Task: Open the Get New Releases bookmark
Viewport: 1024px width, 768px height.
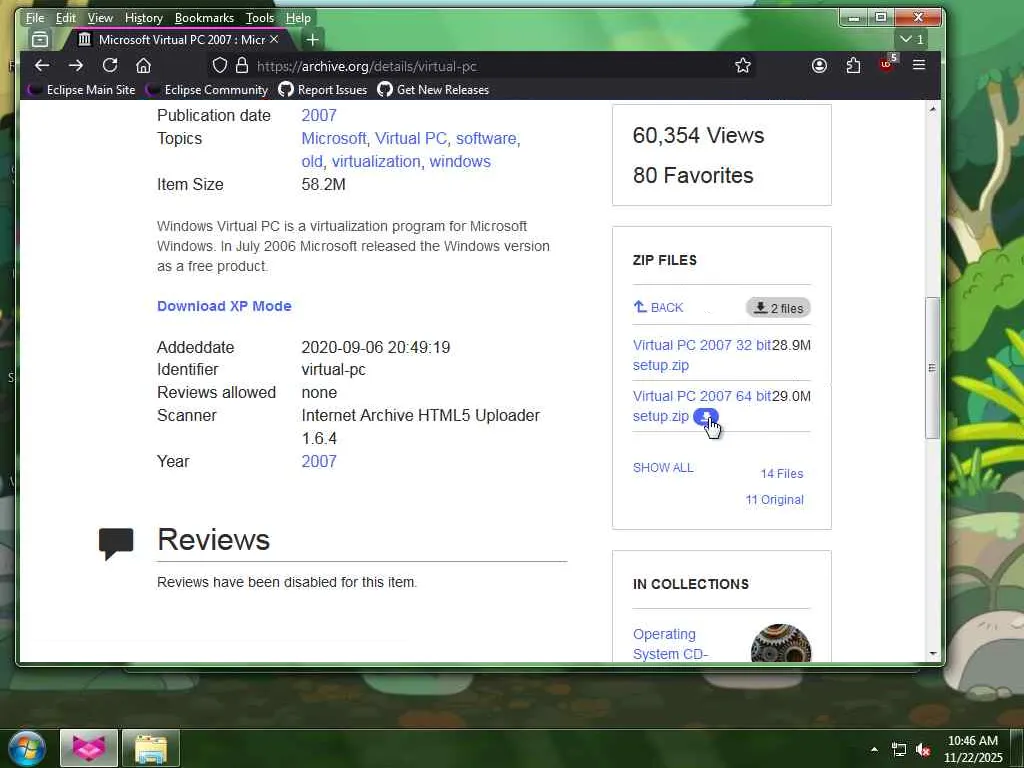Action: coord(434,90)
